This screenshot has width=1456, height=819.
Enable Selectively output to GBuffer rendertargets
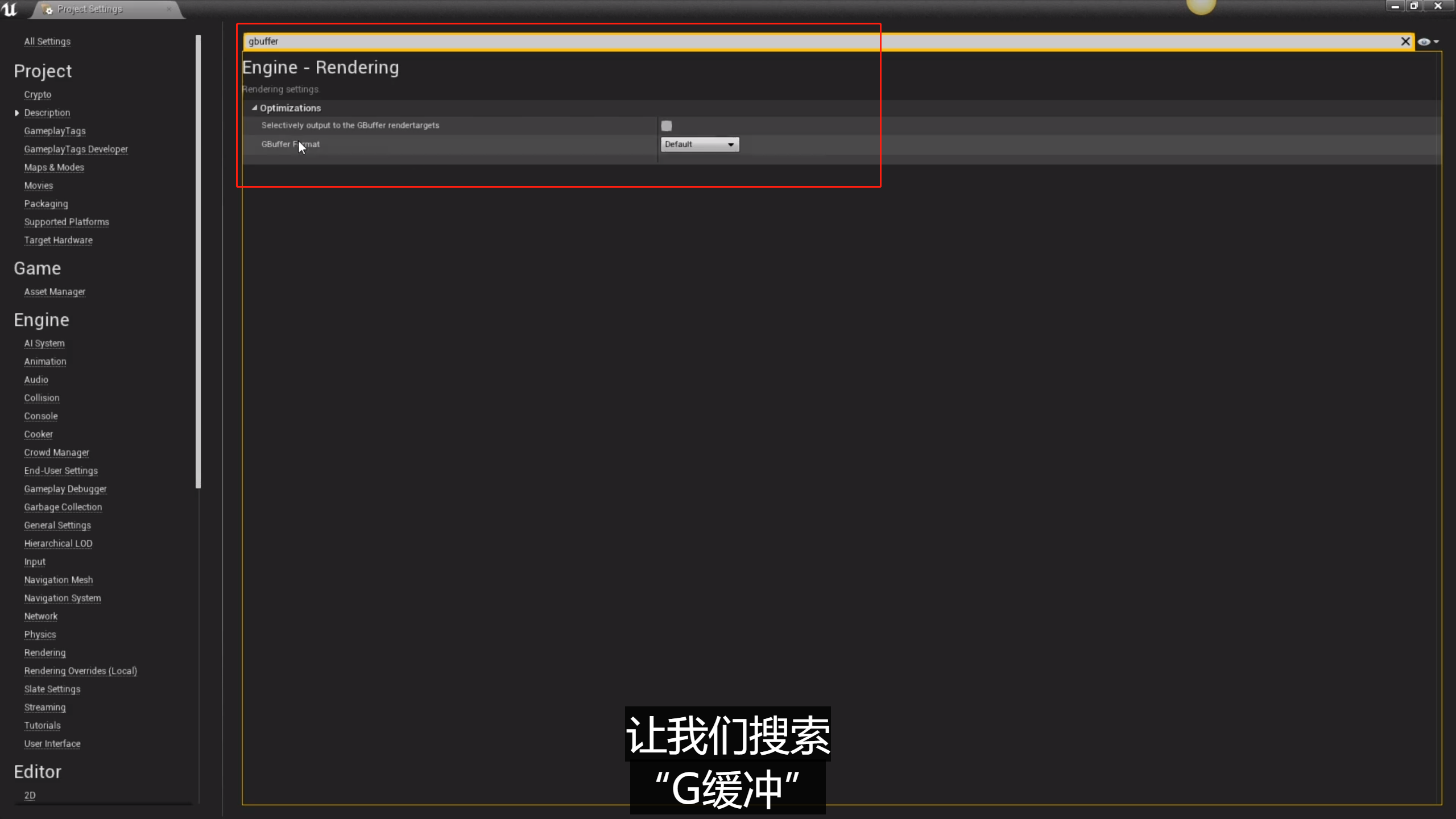666,126
